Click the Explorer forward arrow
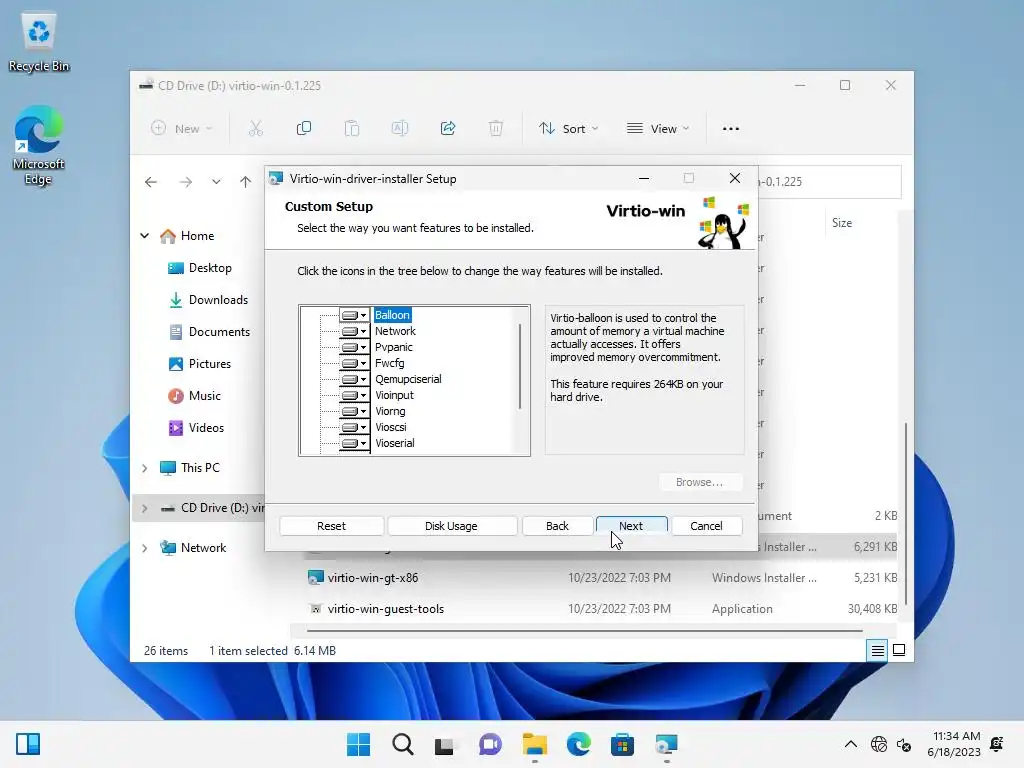The image size is (1024, 768). (x=186, y=182)
